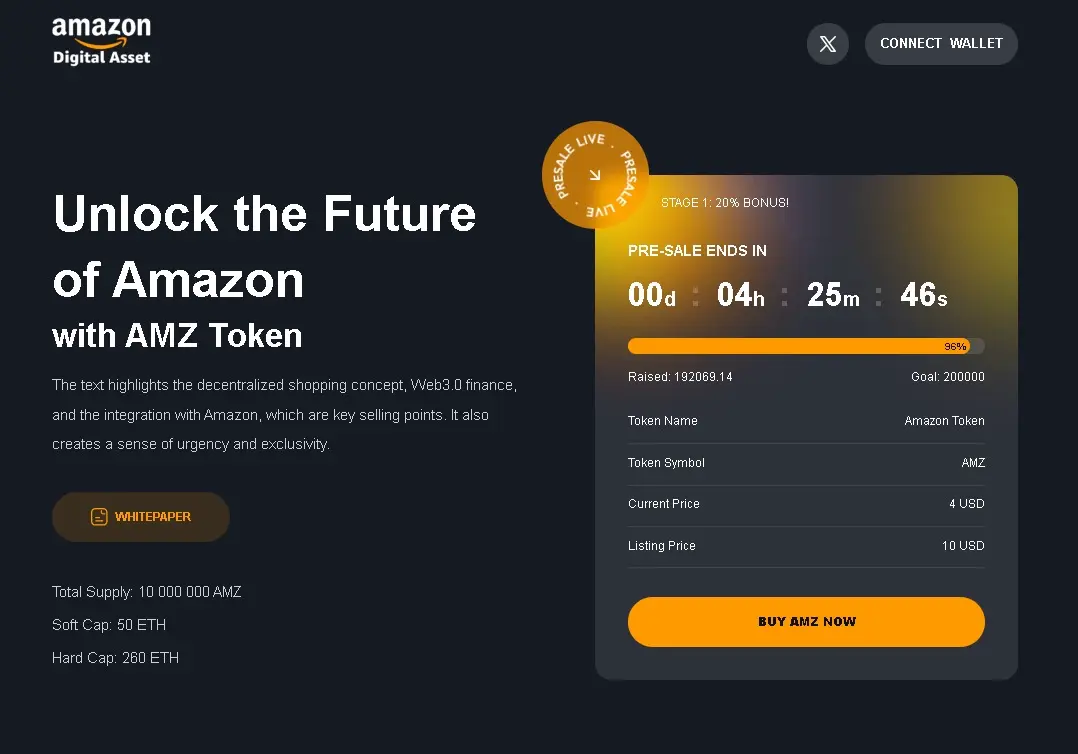The width and height of the screenshot is (1078, 754).
Task: Click the countdown hours value 04h
Action: click(740, 295)
